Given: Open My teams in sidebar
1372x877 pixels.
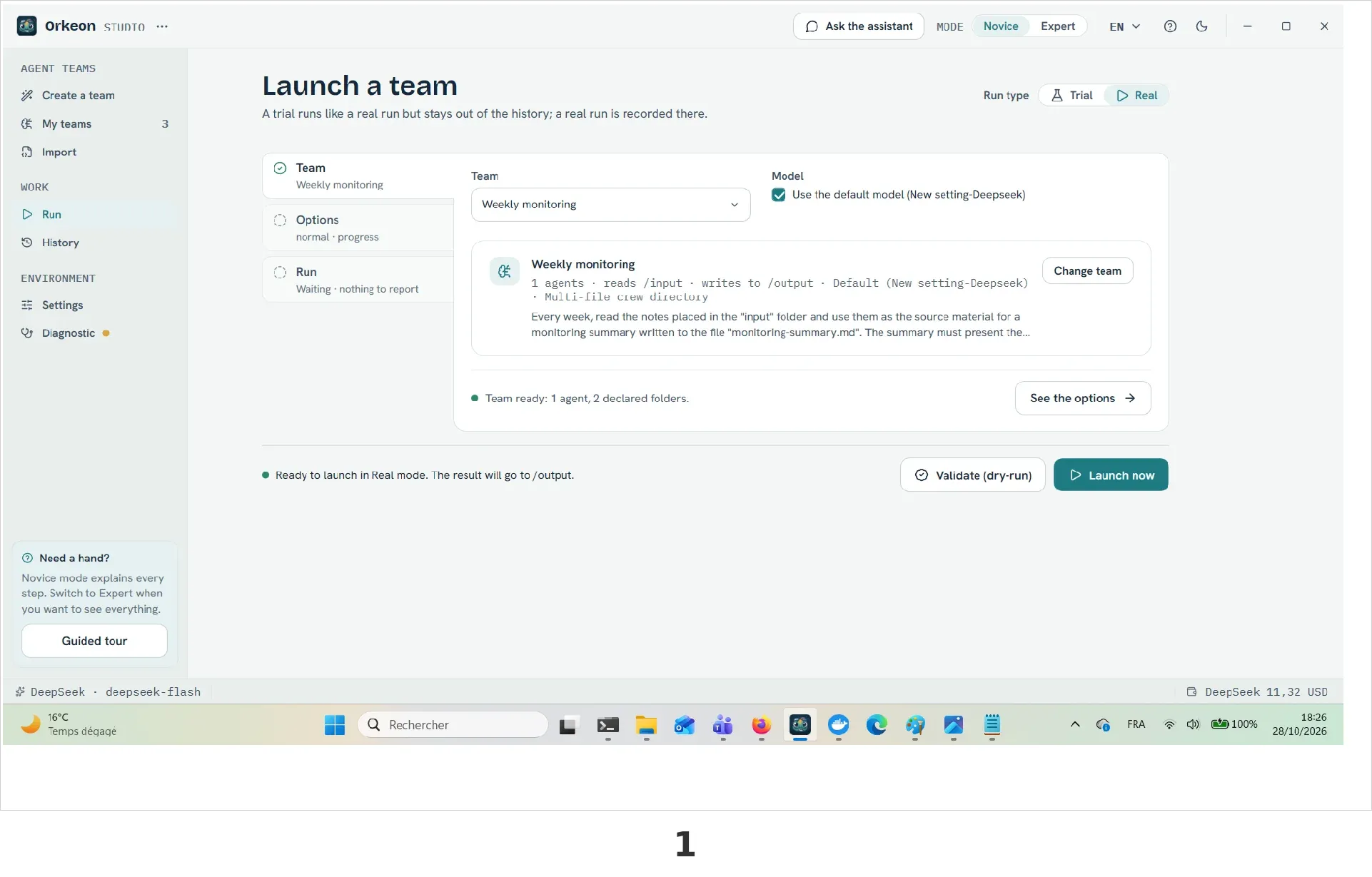Looking at the screenshot, I should click(x=94, y=124).
